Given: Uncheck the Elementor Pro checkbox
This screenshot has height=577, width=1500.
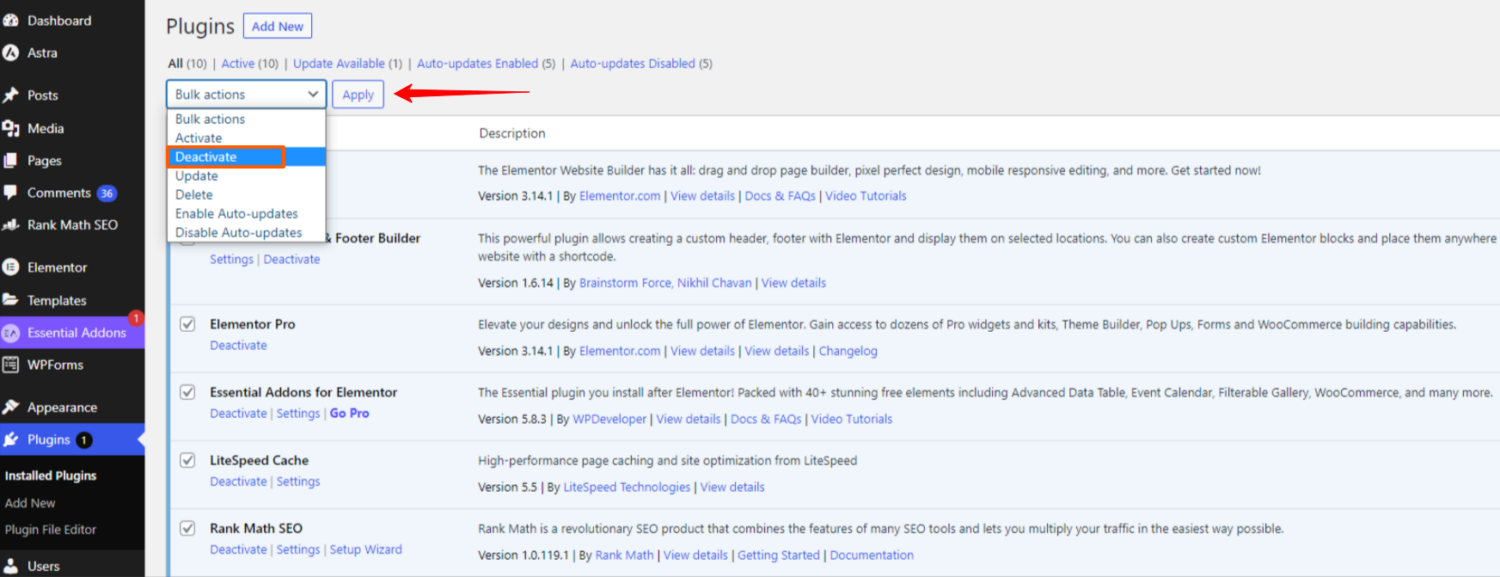Looking at the screenshot, I should [x=187, y=324].
